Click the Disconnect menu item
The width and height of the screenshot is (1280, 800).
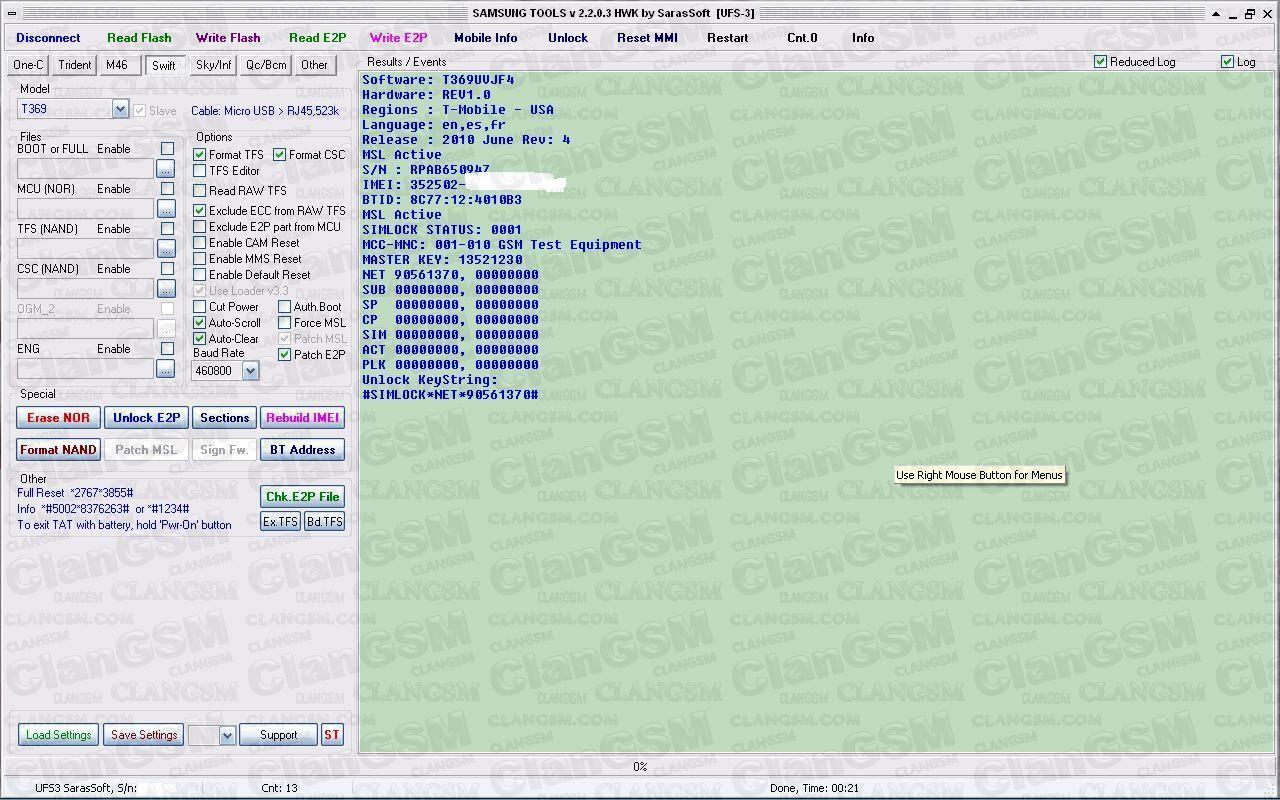(48, 38)
